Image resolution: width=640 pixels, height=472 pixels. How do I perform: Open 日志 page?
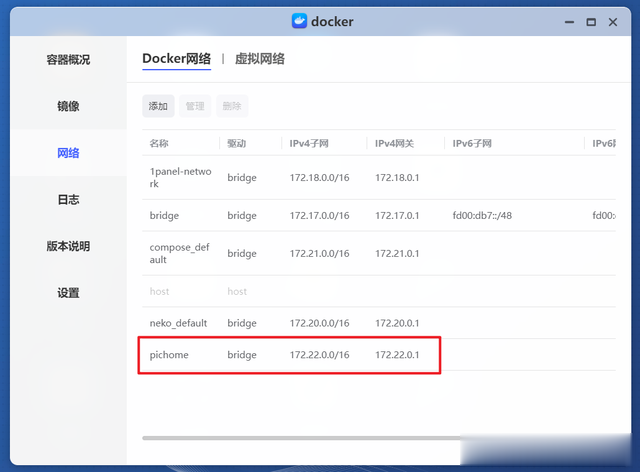(68, 200)
